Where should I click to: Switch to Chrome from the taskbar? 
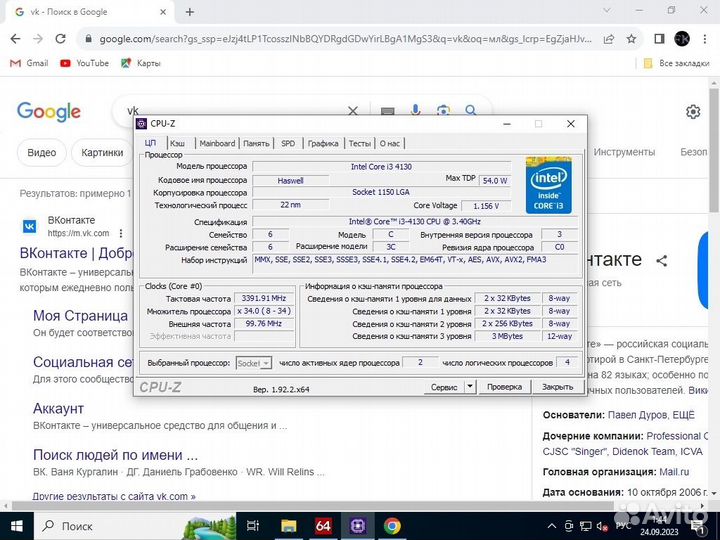(x=392, y=526)
